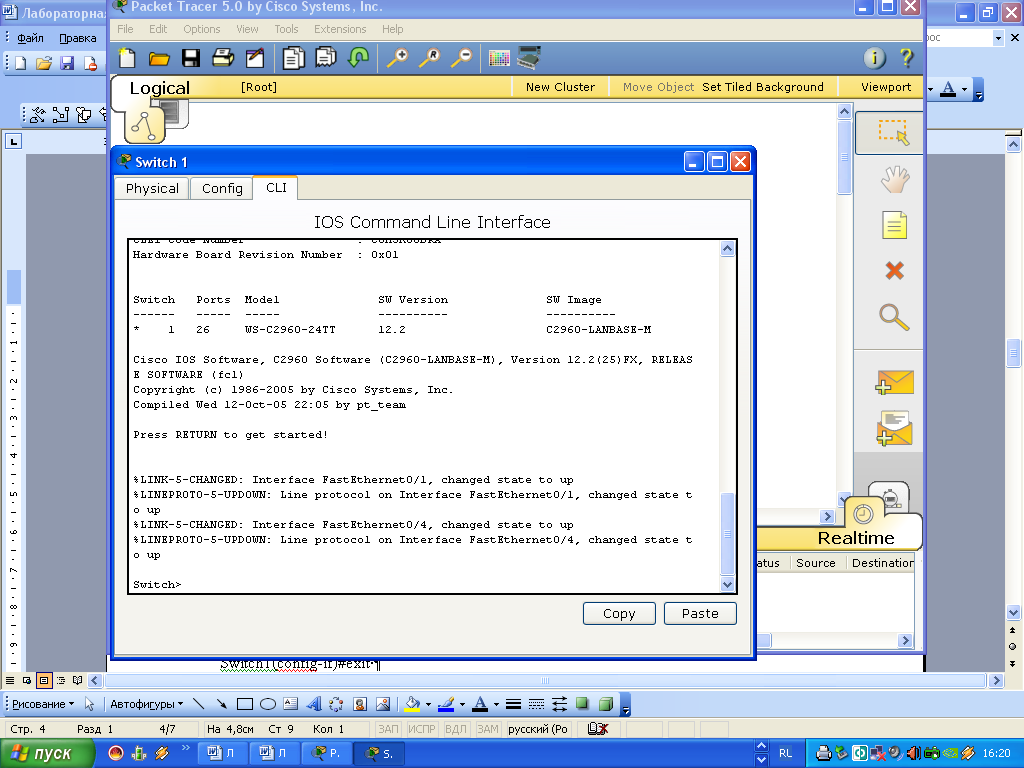Image resolution: width=1024 pixels, height=768 pixels.
Task: Click the New file icon in Packet Tracer toolbar
Action: point(127,59)
